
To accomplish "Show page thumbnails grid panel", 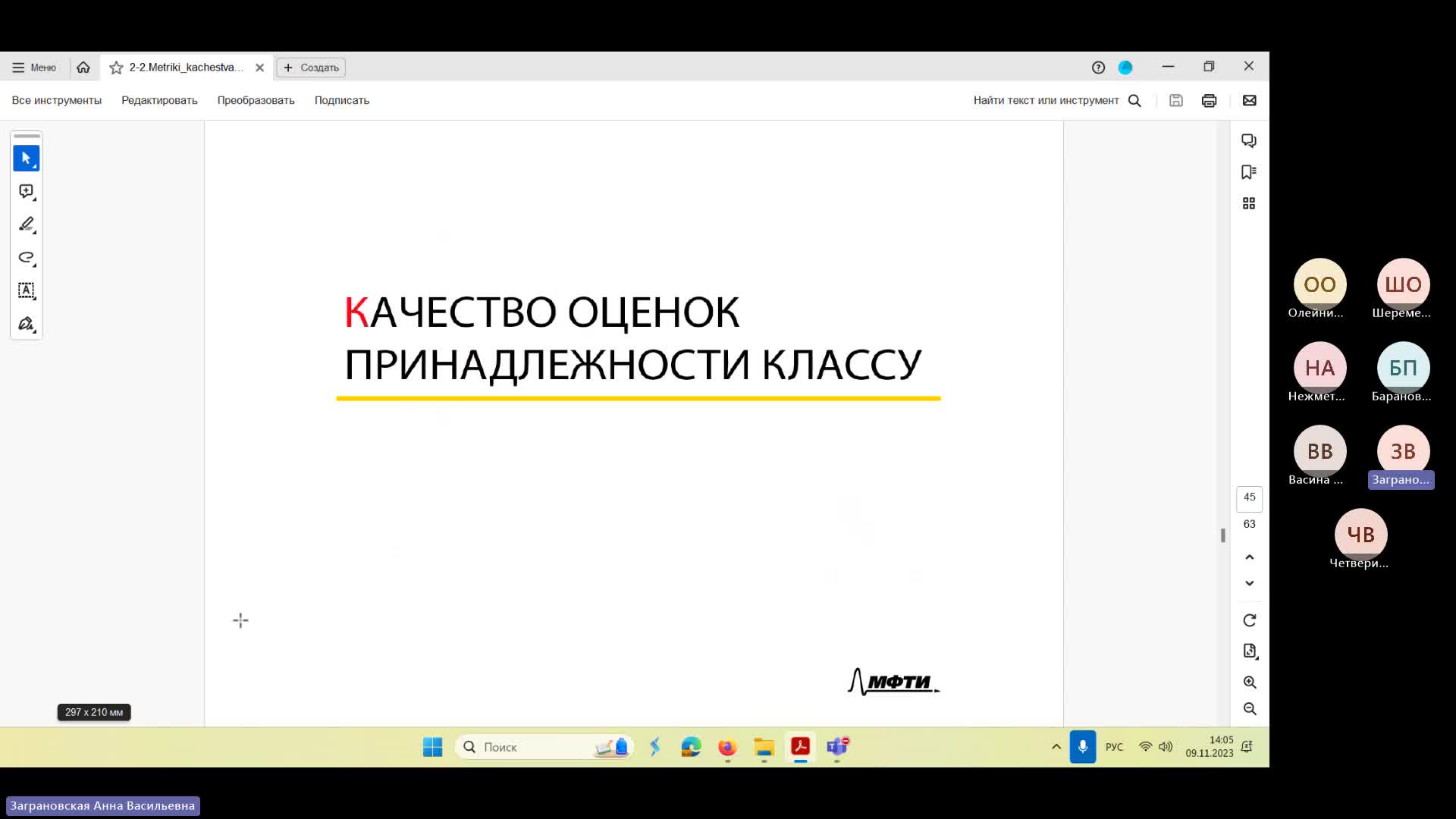I will 1249,203.
